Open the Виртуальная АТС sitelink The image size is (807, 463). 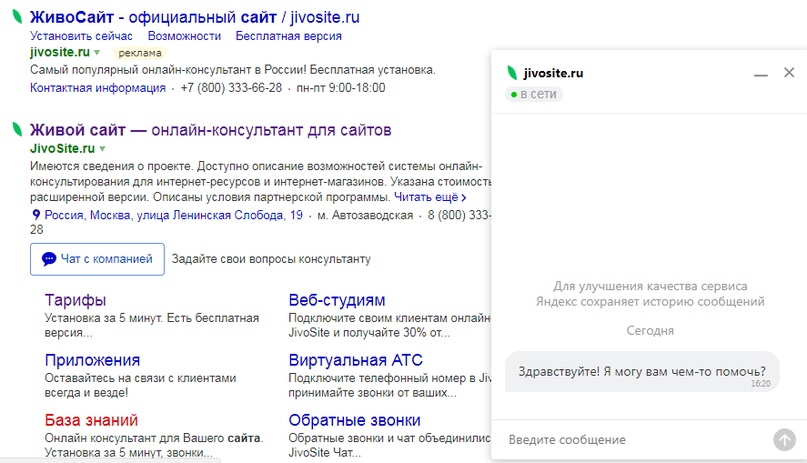(355, 360)
